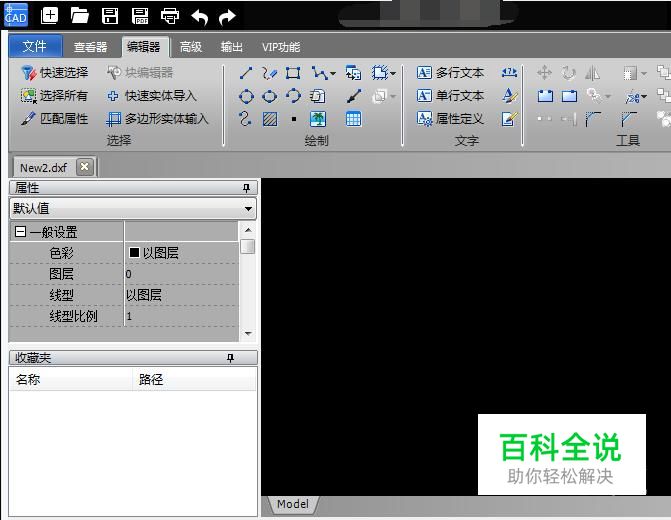Click the dimension icon right of 多行文本
This screenshot has height=520, width=671.
509,72
